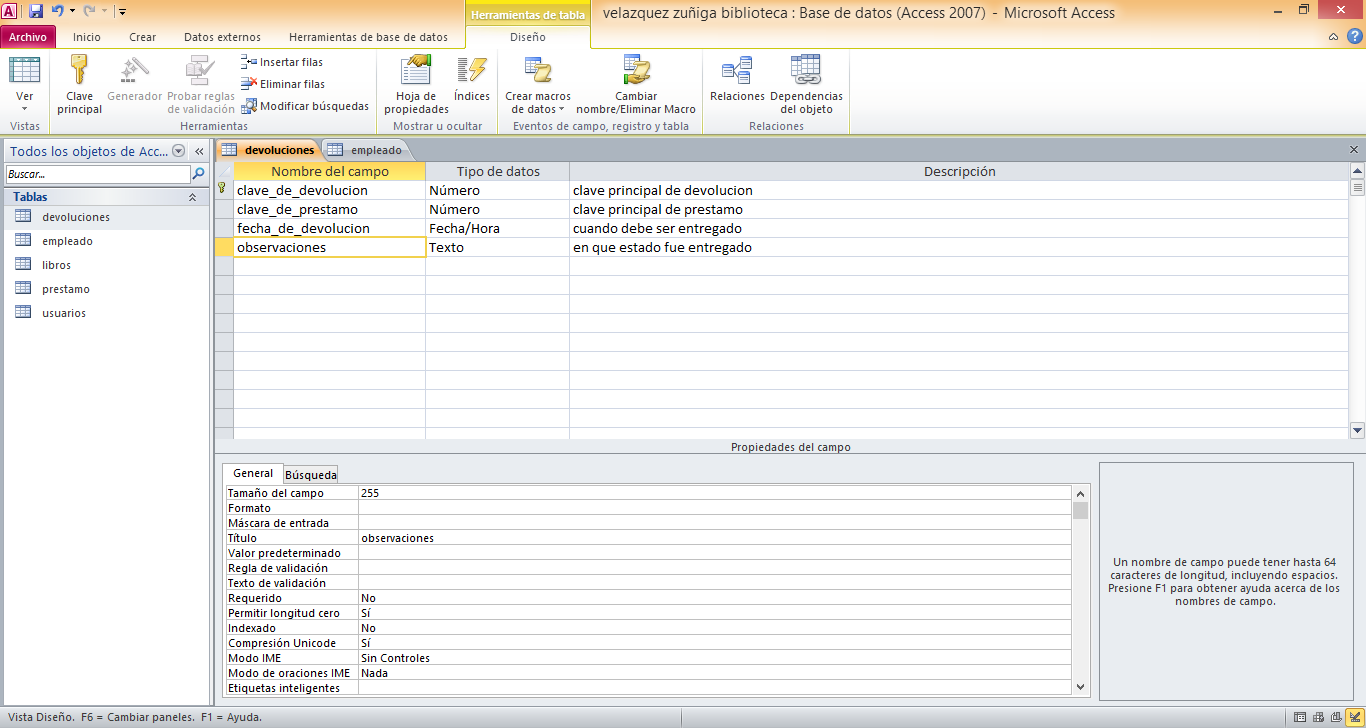1366x728 pixels.
Task: Open the Archivo tab
Action: click(28, 37)
